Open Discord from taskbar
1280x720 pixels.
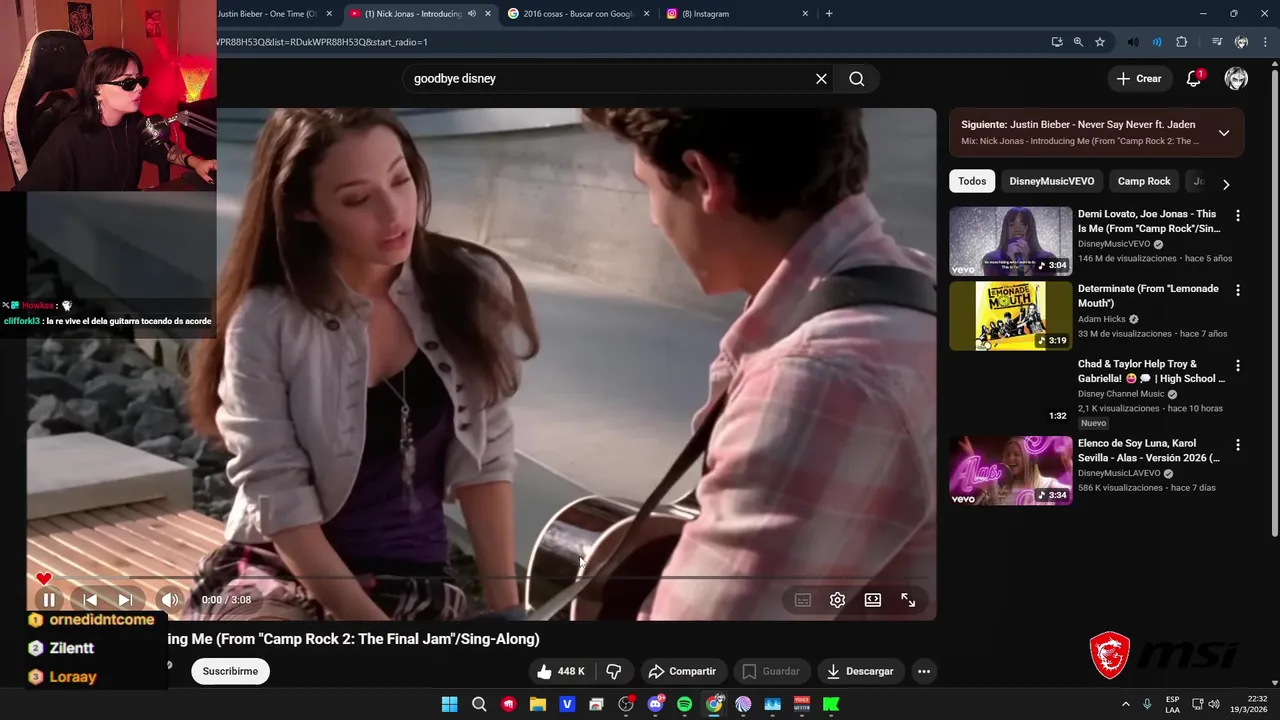click(x=655, y=704)
